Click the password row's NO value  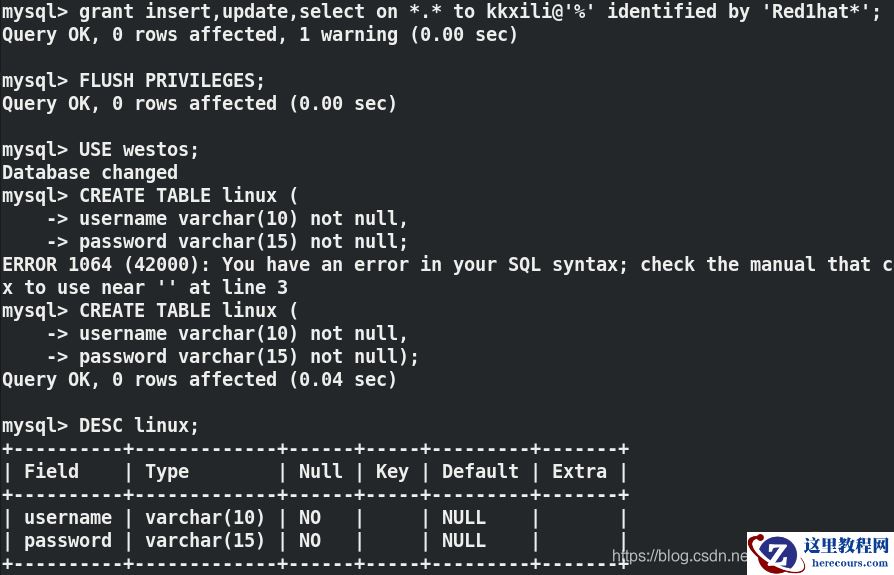310,540
